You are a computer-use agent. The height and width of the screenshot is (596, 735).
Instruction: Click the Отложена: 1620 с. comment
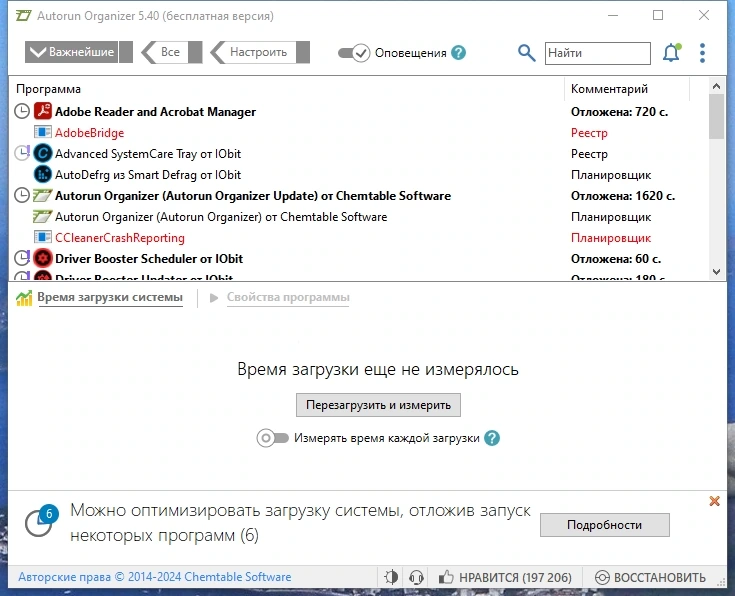(x=622, y=196)
